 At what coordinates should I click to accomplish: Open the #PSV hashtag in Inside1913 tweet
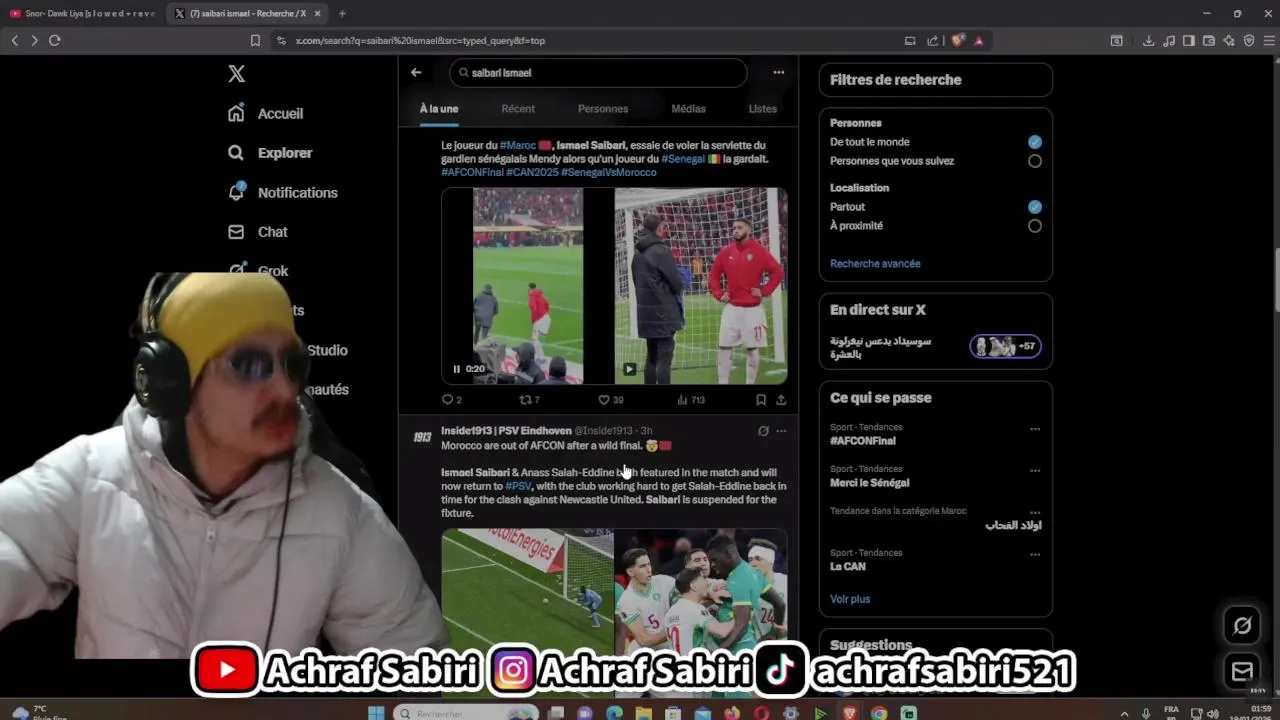[518, 486]
